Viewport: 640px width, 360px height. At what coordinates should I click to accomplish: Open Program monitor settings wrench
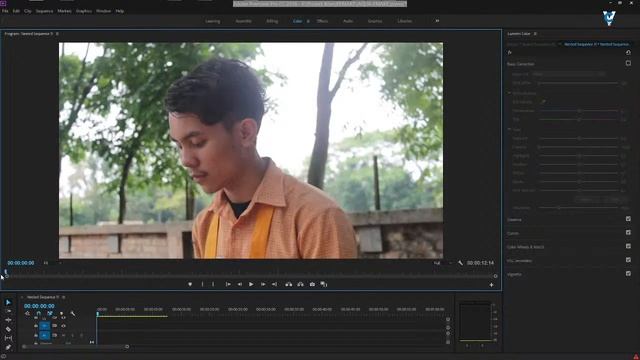coord(460,263)
